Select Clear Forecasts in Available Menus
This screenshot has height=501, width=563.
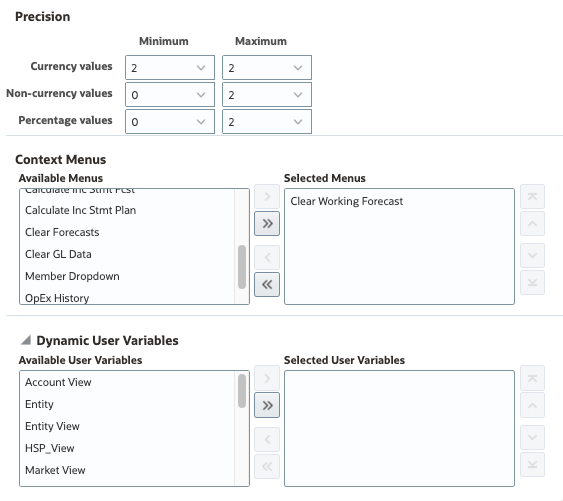click(x=62, y=232)
